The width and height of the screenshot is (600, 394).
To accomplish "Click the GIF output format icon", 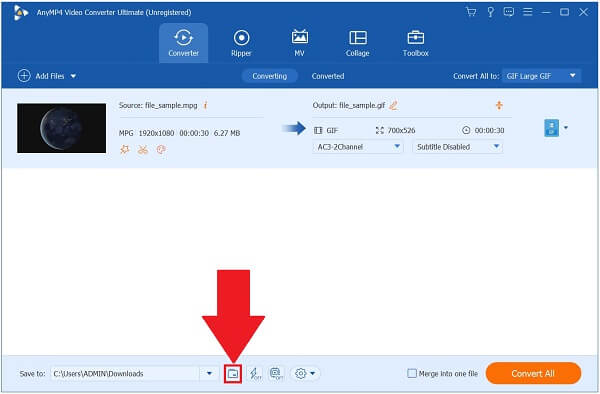I will [551, 128].
